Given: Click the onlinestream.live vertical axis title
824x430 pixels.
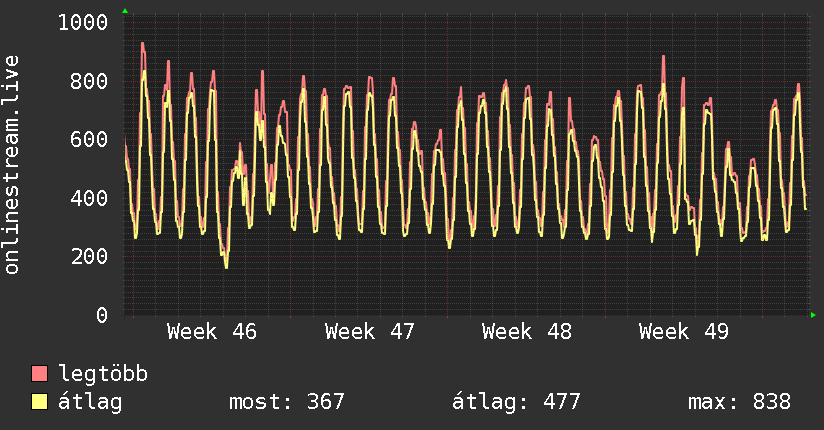Looking at the screenshot, I should tap(12, 165).
